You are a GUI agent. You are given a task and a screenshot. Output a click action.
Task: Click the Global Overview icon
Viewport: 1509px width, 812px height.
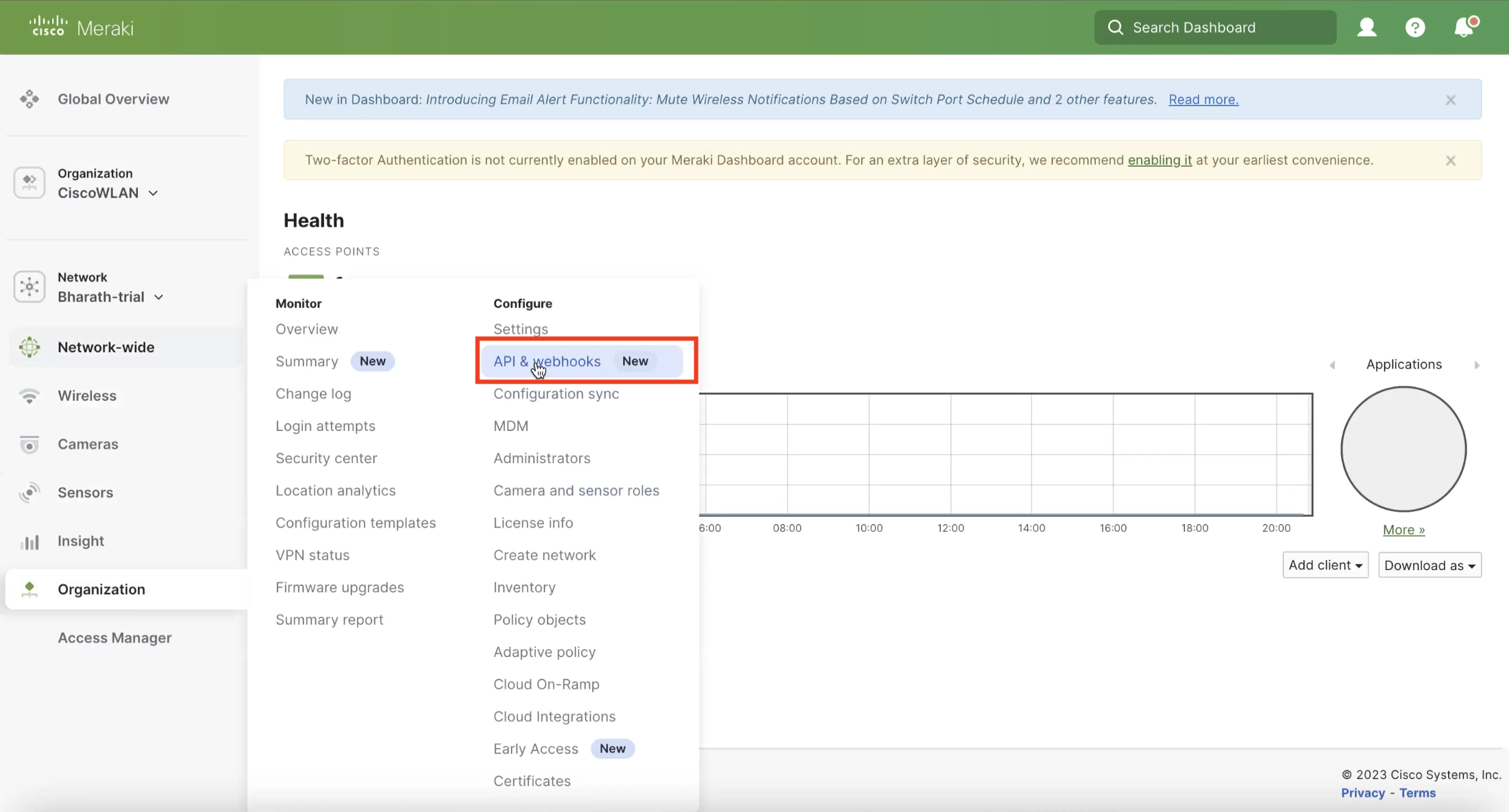tap(29, 99)
